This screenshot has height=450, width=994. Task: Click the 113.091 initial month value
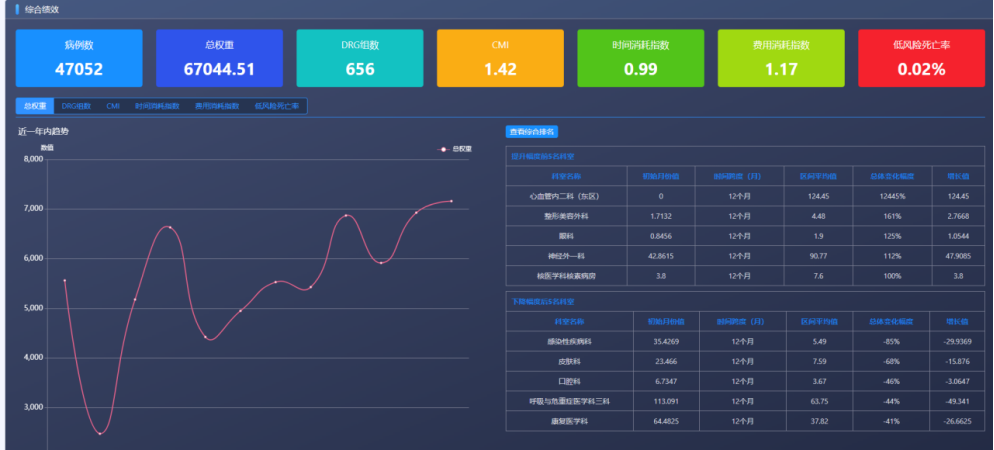[666, 401]
